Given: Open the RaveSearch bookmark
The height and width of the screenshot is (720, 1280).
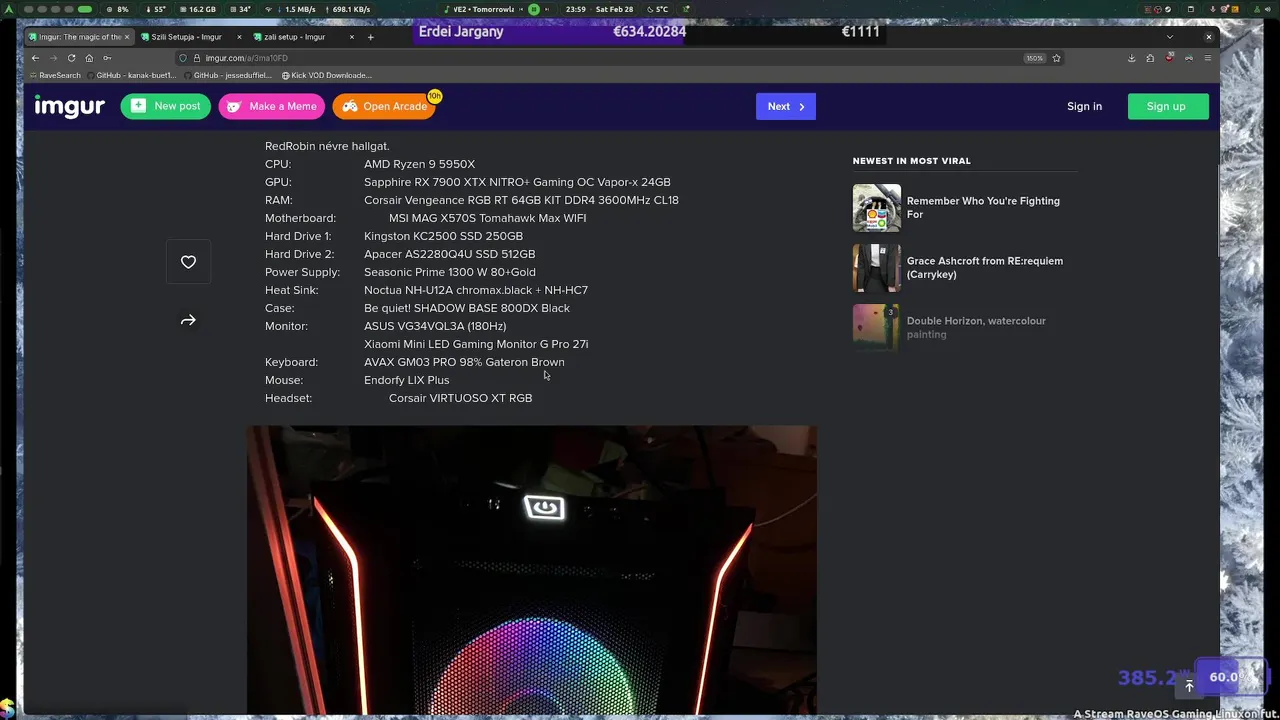Looking at the screenshot, I should 55,75.
